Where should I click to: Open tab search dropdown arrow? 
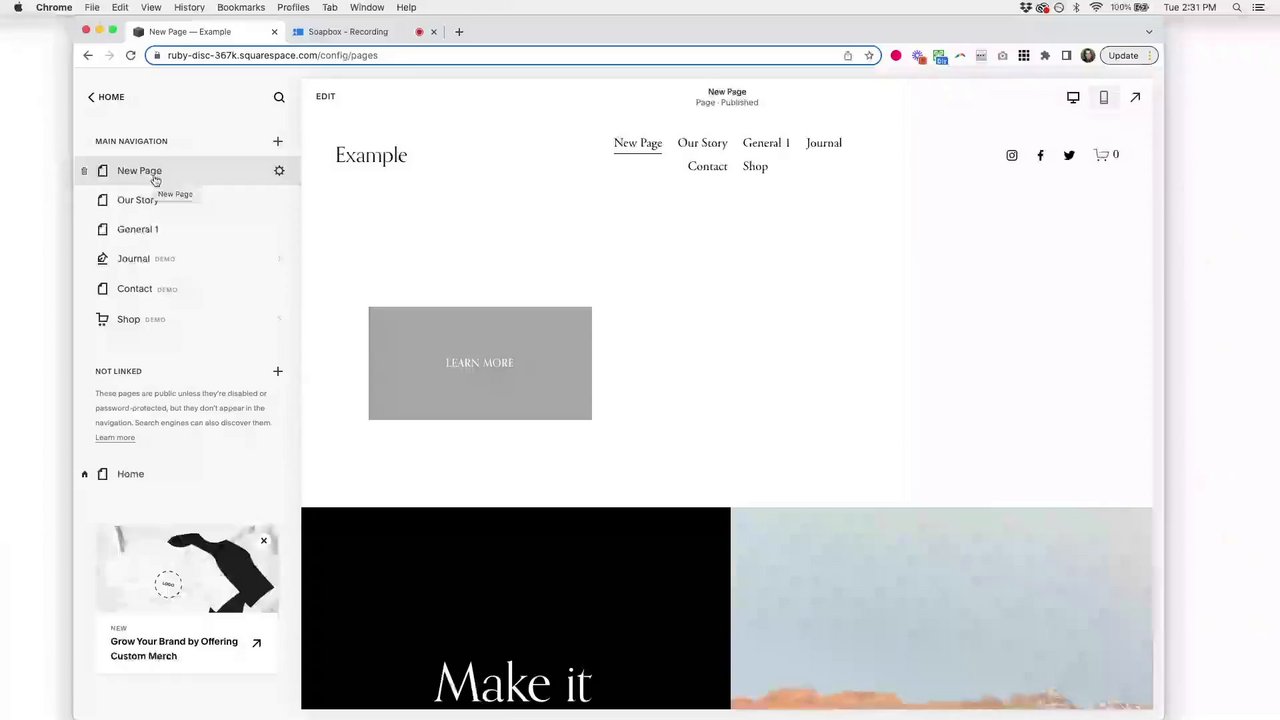(x=1148, y=32)
